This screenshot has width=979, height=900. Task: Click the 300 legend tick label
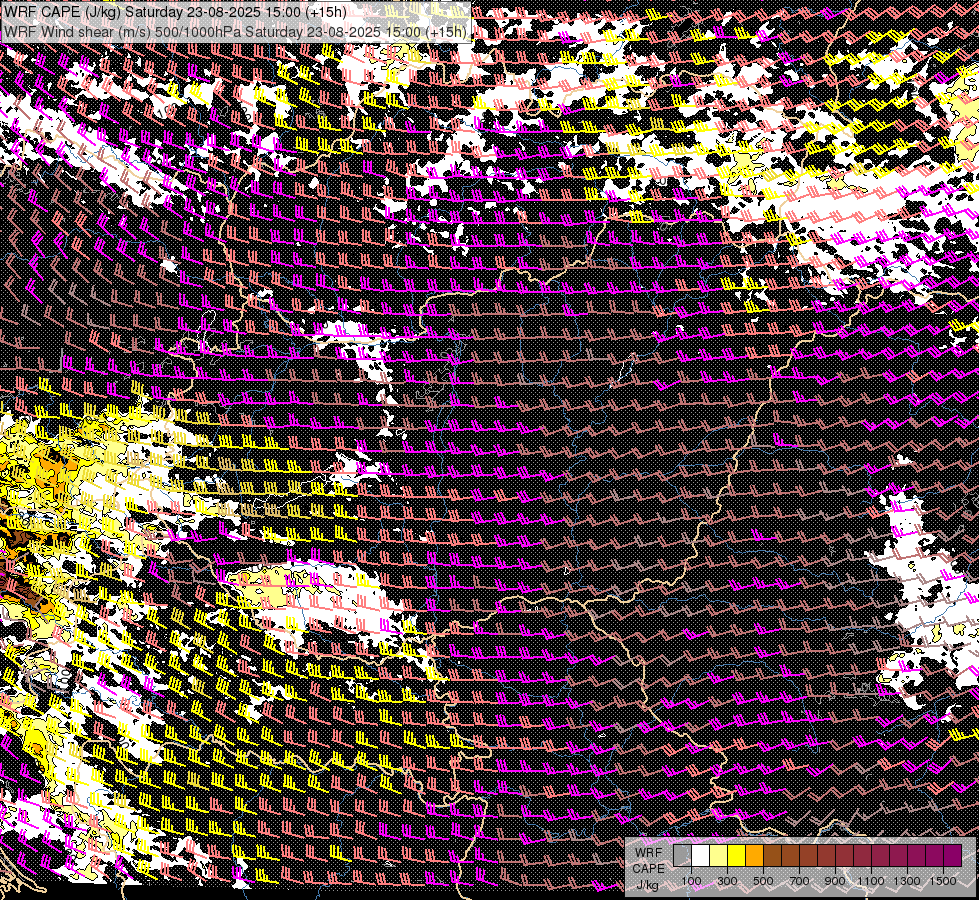pyautogui.click(x=727, y=881)
